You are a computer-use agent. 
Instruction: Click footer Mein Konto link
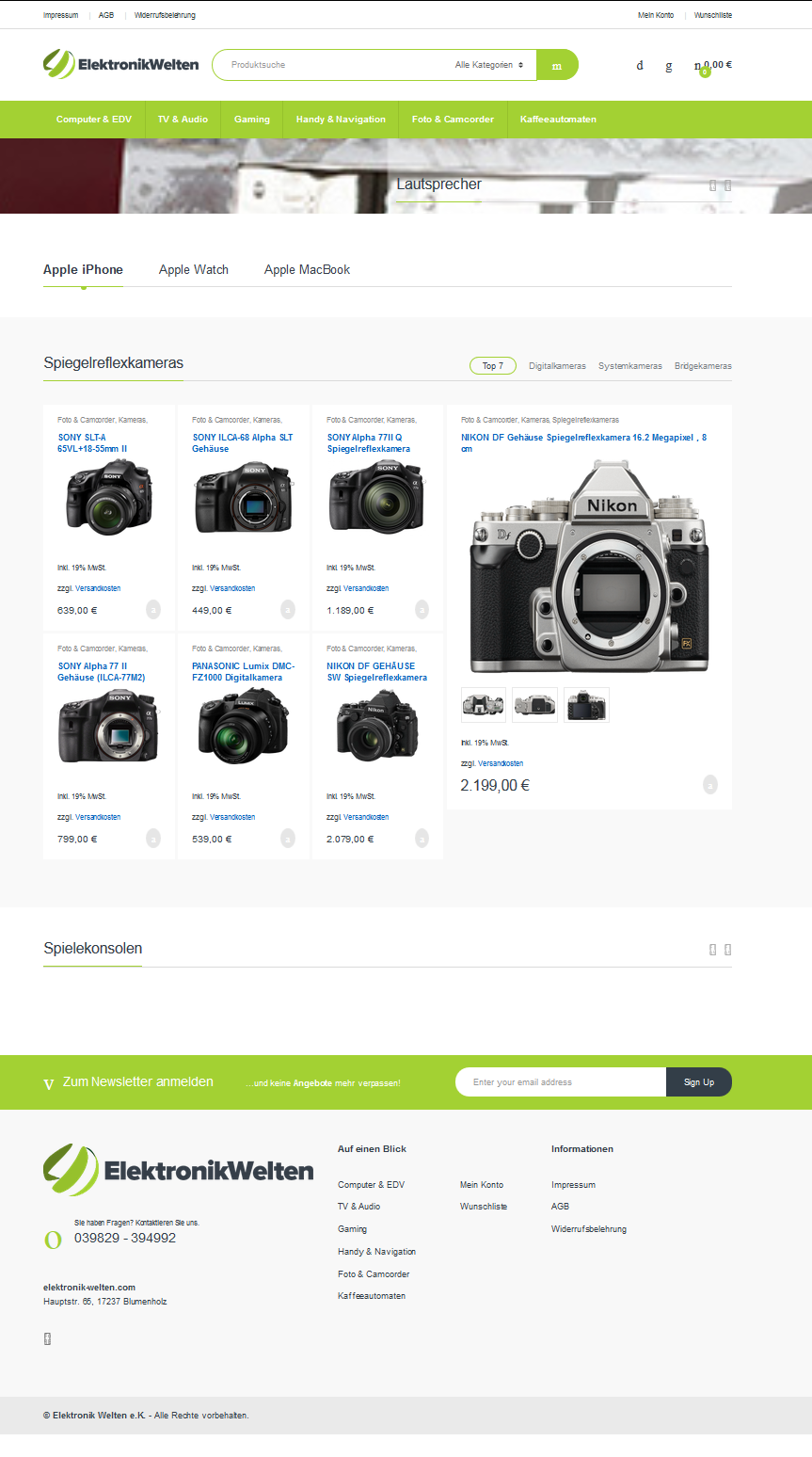pos(482,1184)
